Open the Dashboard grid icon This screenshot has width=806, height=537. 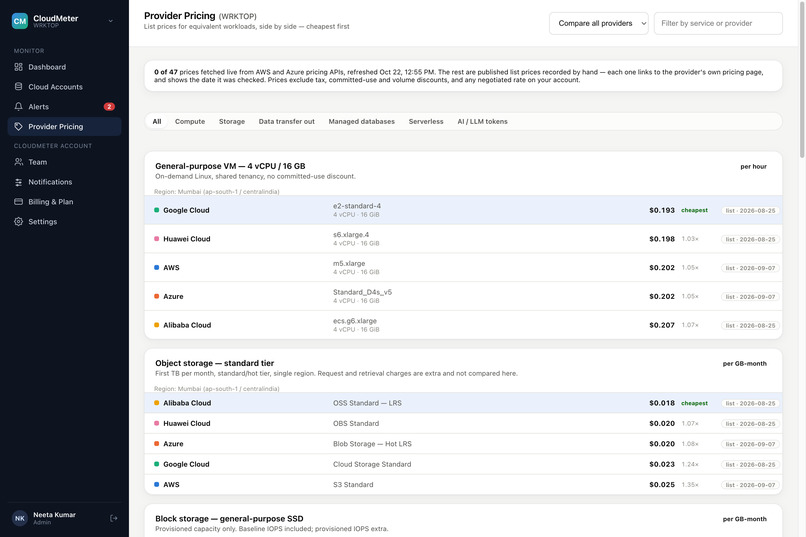click(x=19, y=67)
